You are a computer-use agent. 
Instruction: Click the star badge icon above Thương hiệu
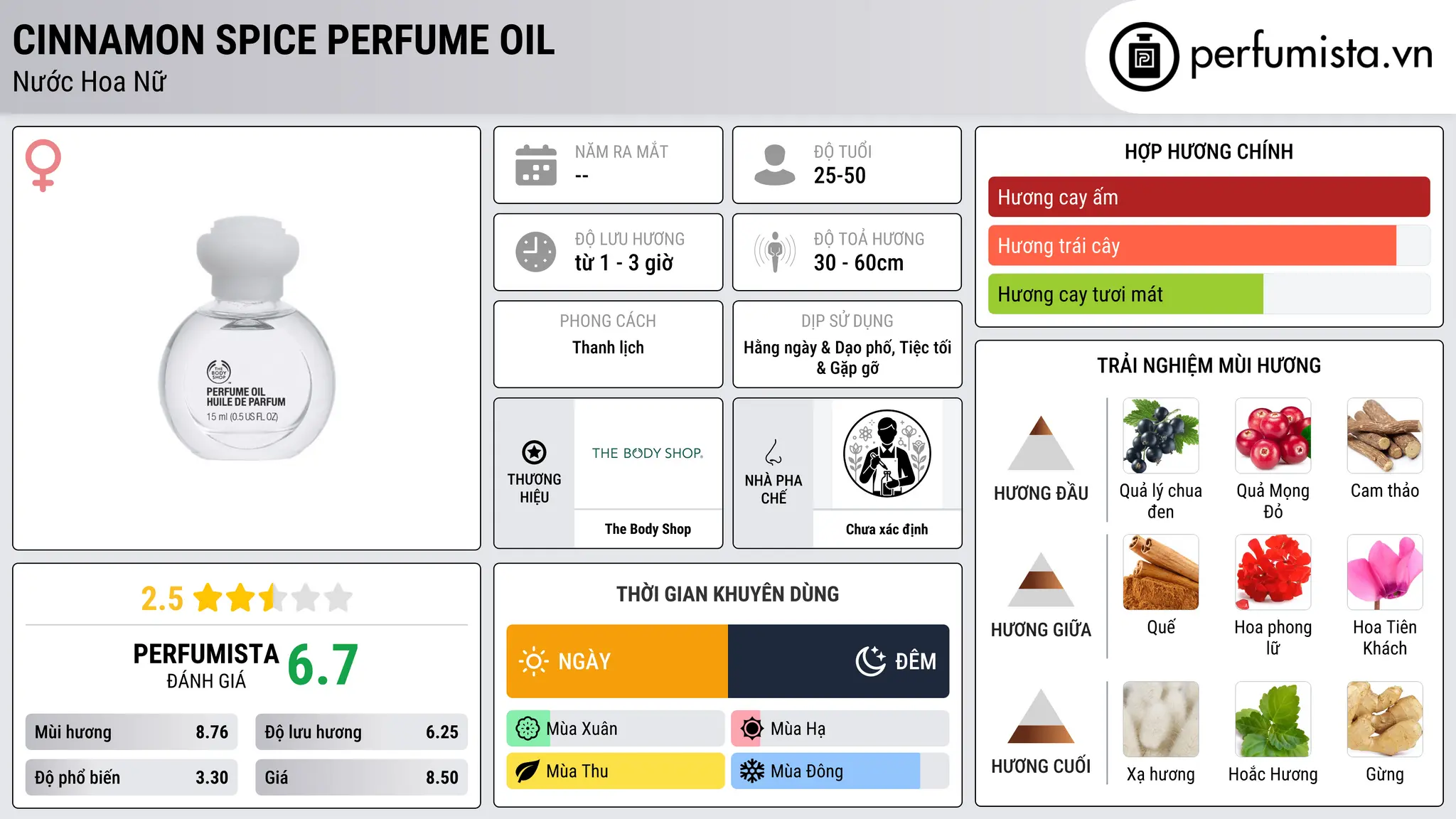(x=534, y=452)
